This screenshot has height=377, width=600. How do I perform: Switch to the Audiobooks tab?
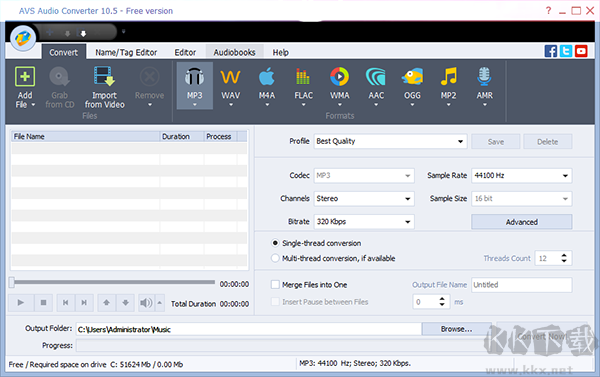pyautogui.click(x=234, y=52)
